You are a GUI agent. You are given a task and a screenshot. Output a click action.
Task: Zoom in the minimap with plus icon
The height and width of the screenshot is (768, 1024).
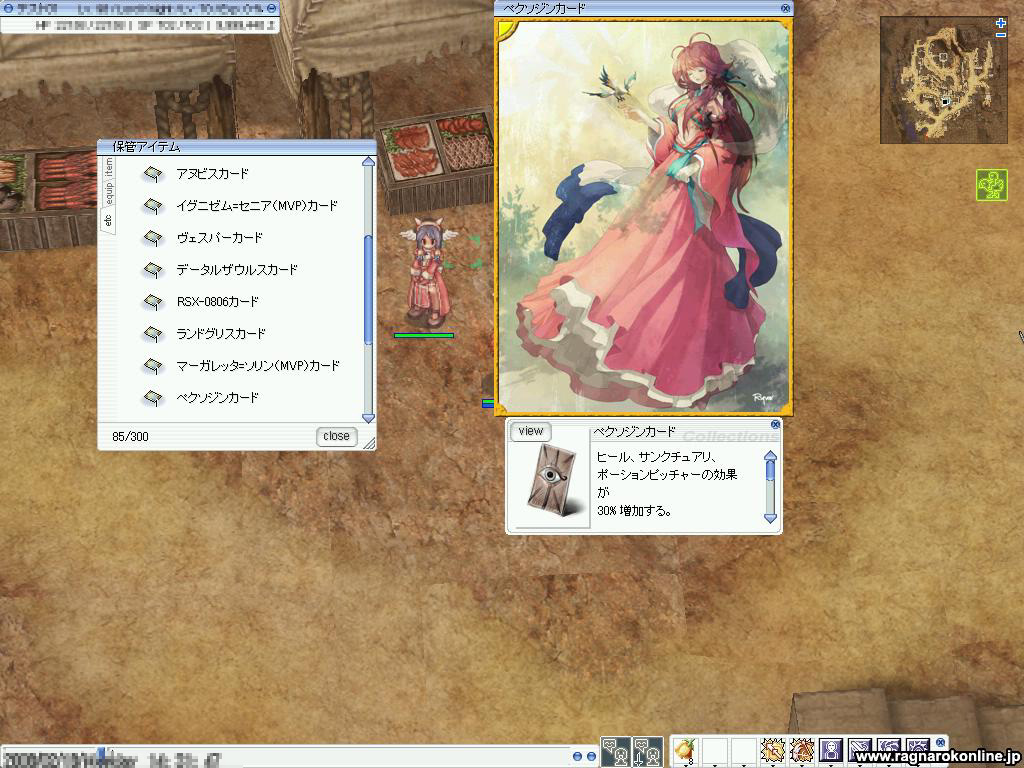[1000, 24]
